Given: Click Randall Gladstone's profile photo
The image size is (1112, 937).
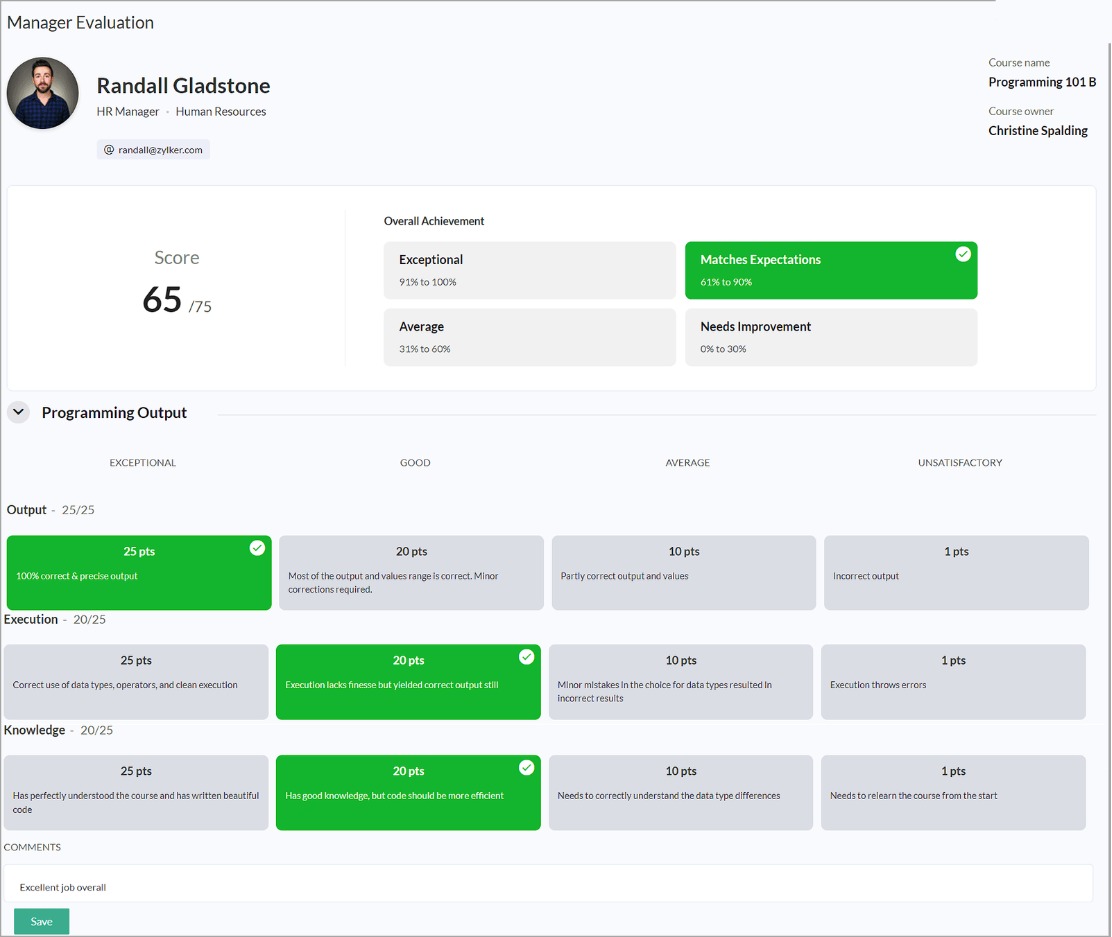Looking at the screenshot, I should click(43, 94).
